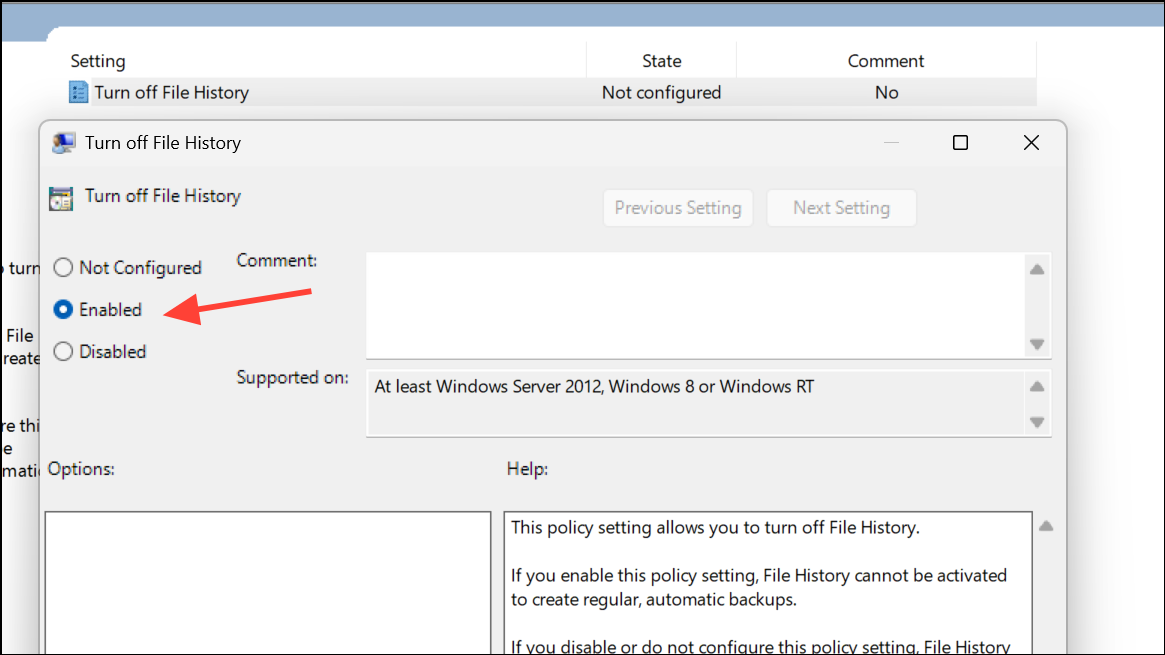This screenshot has height=655, width=1165.
Task: Select the Not Configured radio button
Action: [62, 267]
